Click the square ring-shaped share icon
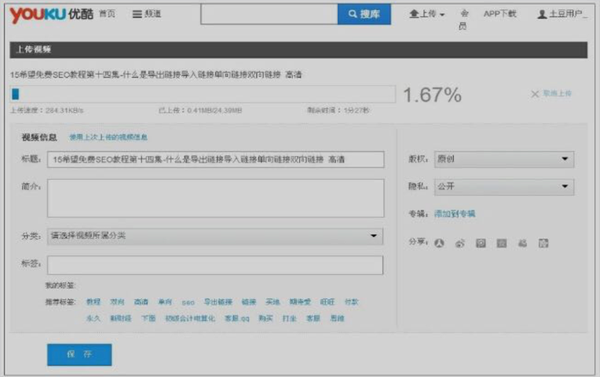 (481, 243)
